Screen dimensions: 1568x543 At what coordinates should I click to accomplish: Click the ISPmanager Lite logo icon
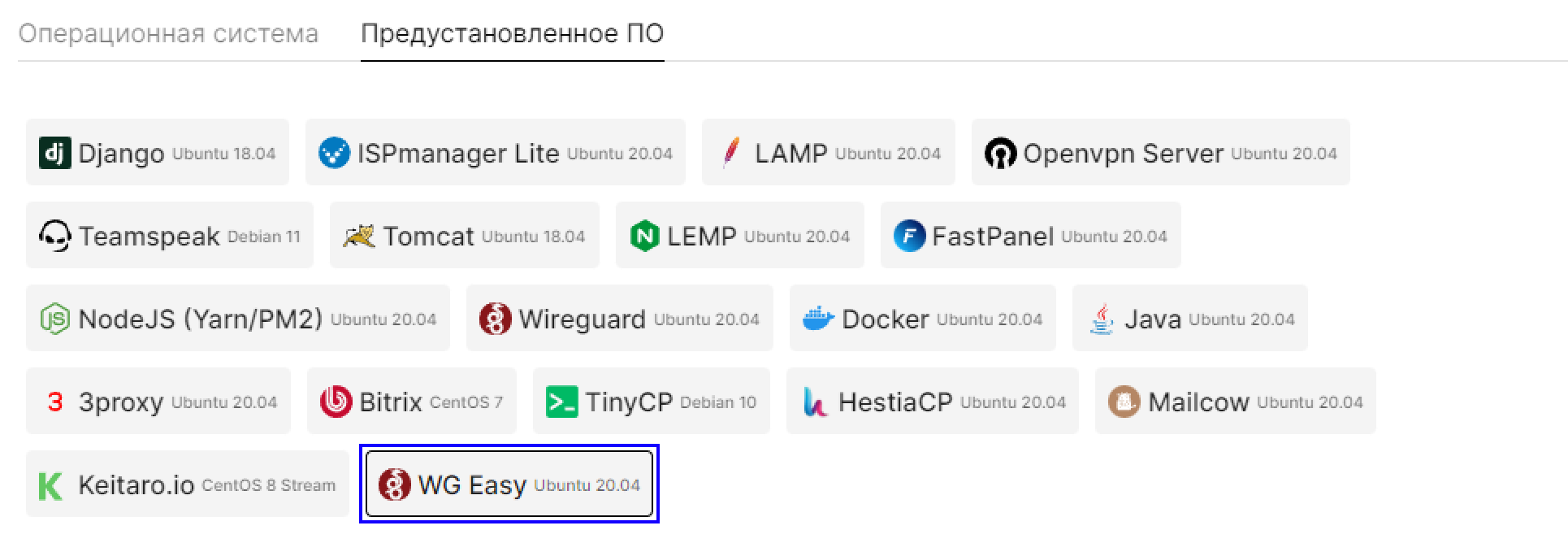pyautogui.click(x=334, y=153)
